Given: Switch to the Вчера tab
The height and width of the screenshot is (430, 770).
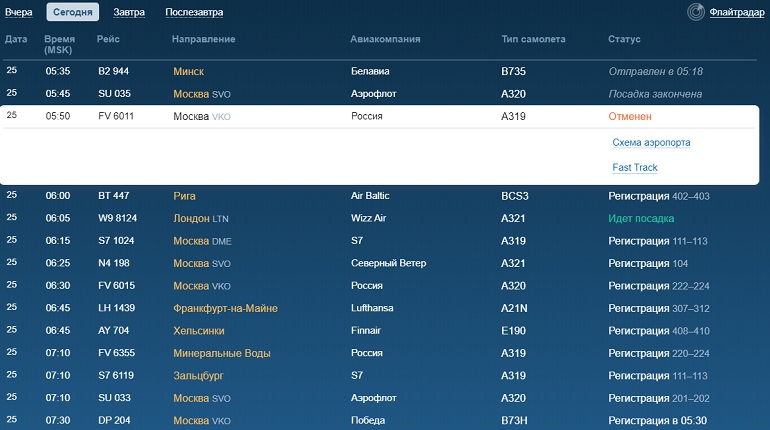Looking at the screenshot, I should 19,12.
